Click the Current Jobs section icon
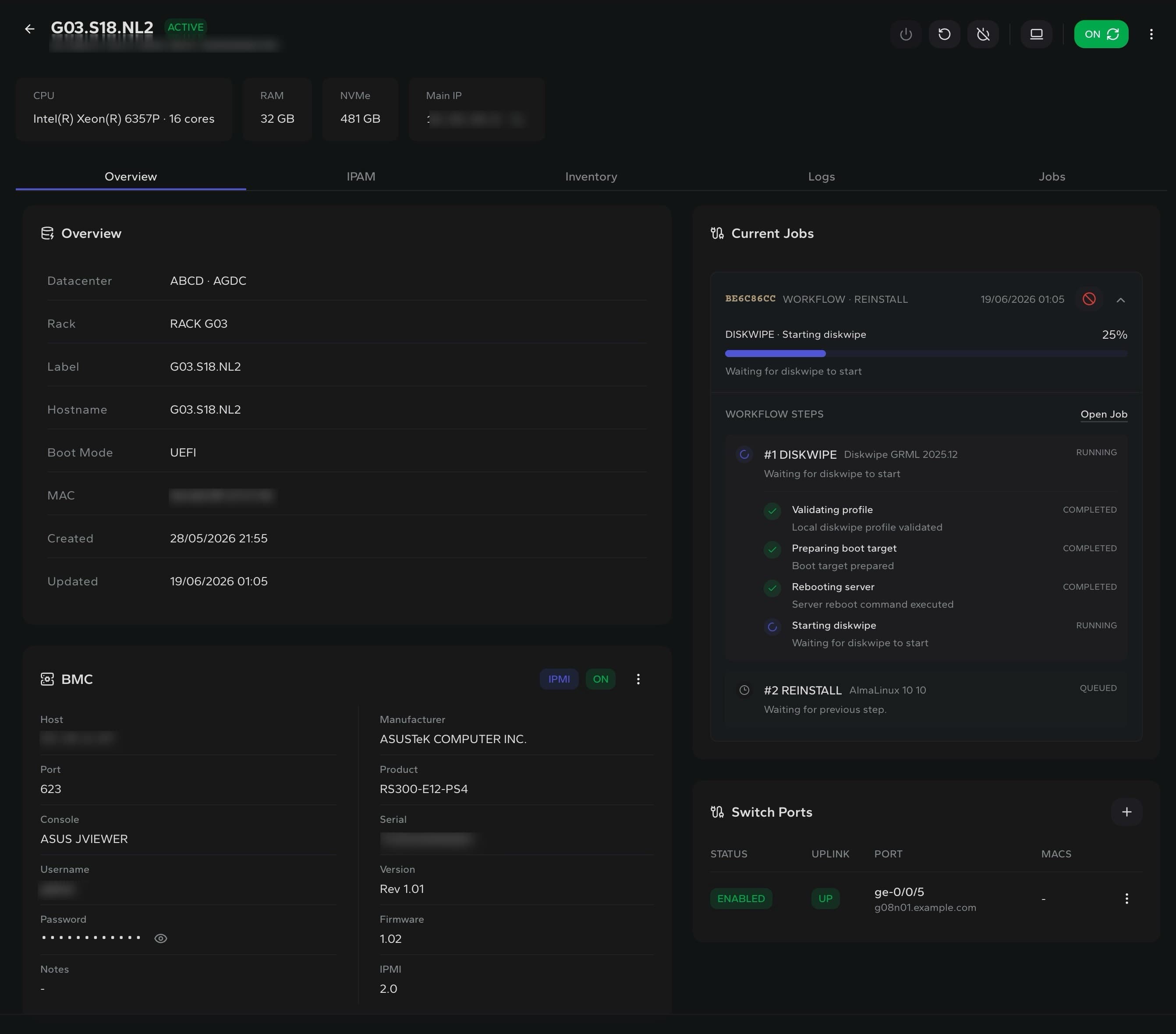Image resolution: width=1176 pixels, height=1034 pixels. coord(717,234)
